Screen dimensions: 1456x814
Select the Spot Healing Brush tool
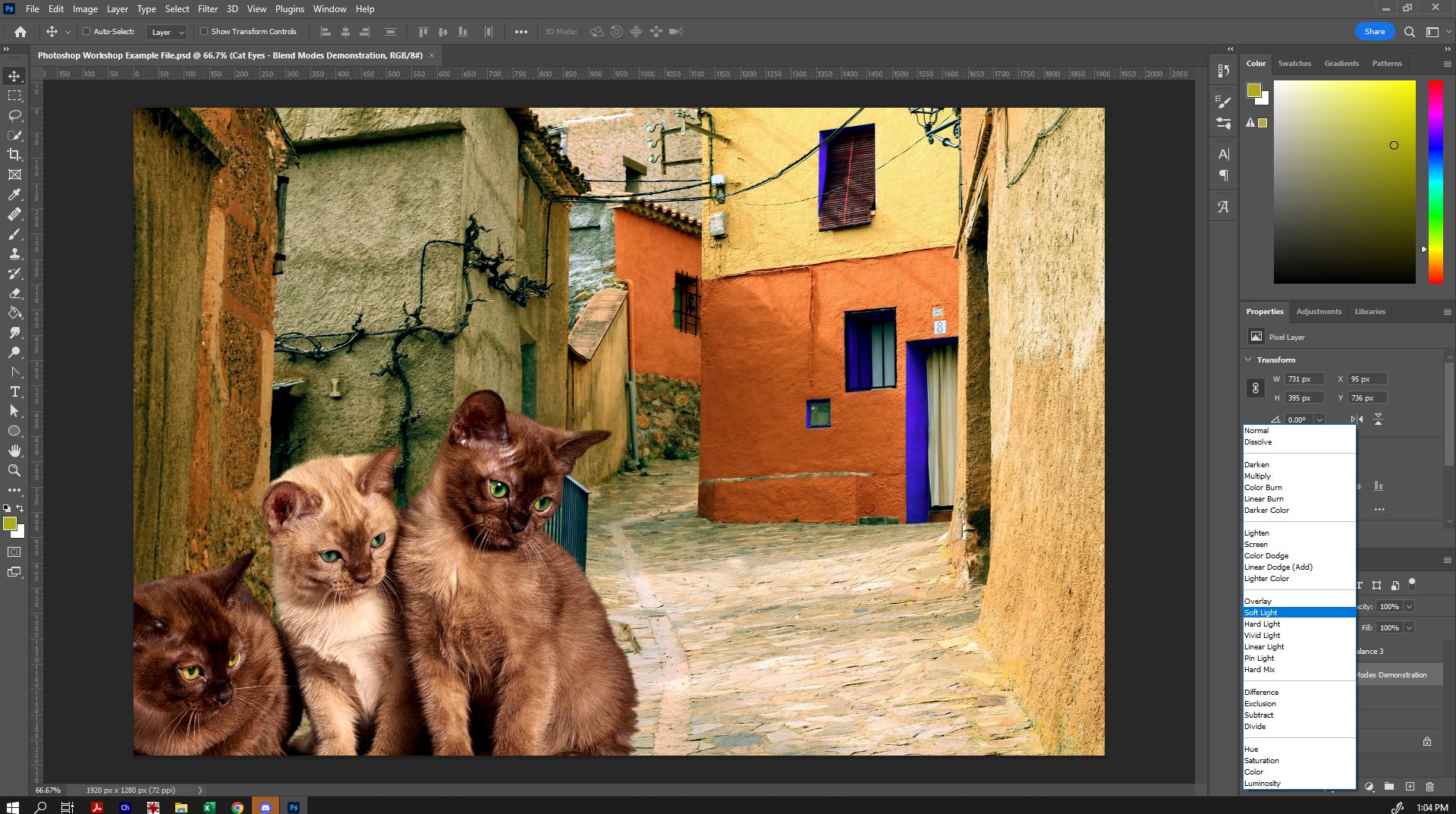click(14, 215)
